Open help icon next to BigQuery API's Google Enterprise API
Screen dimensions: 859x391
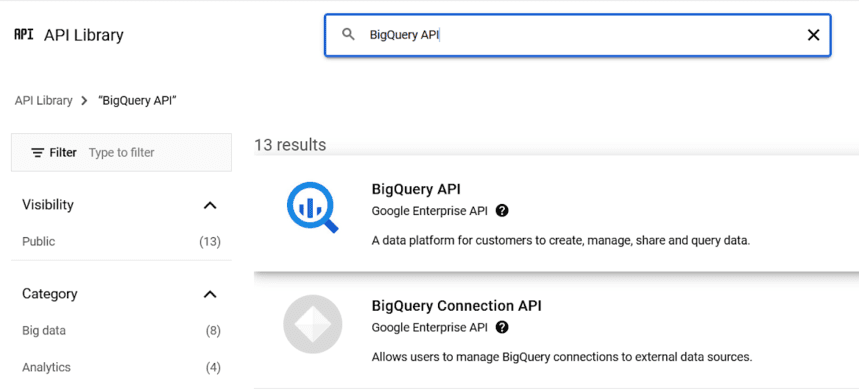502,211
